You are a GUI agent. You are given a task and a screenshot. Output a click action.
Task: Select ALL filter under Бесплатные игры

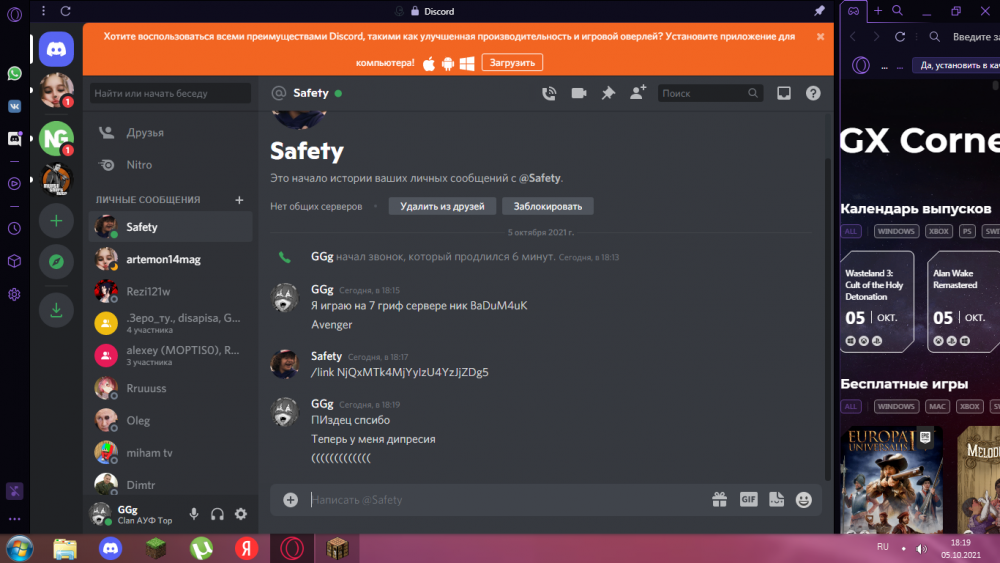point(851,406)
